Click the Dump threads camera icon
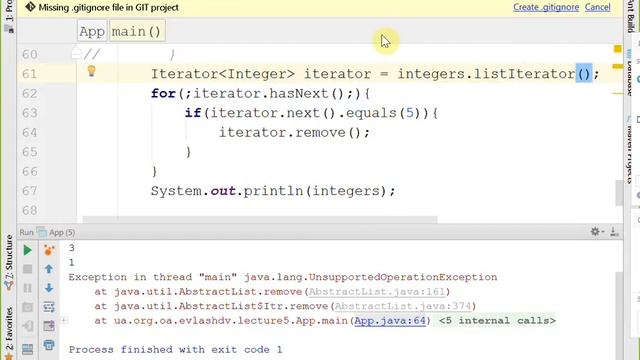Image resolution: width=640 pixels, height=360 pixels. point(27,307)
